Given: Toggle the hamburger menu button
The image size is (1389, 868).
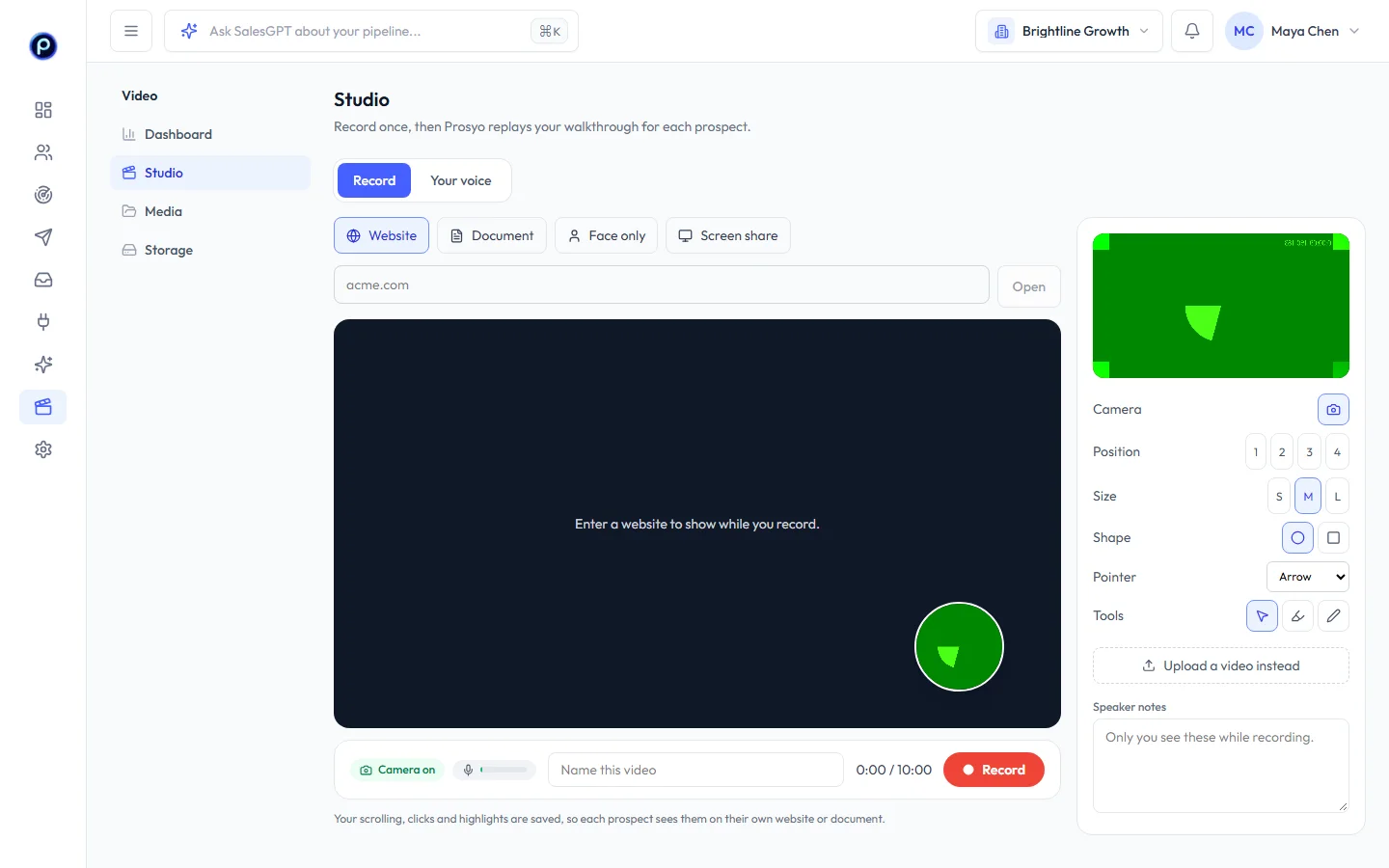Looking at the screenshot, I should pyautogui.click(x=131, y=31).
